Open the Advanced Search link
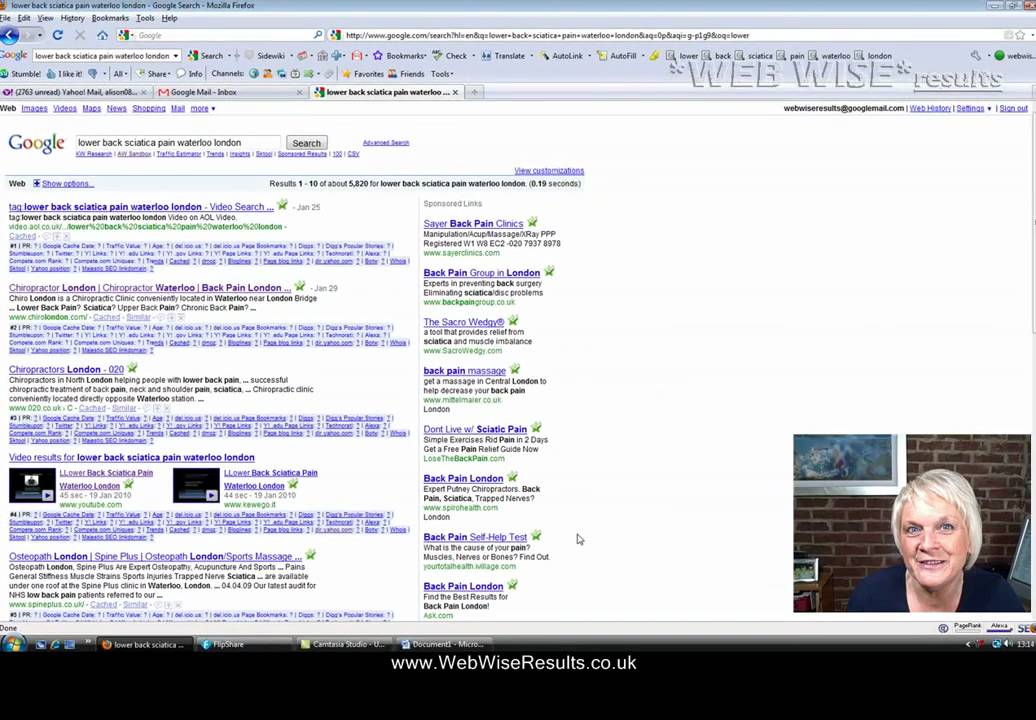The image size is (1036, 720). point(386,143)
